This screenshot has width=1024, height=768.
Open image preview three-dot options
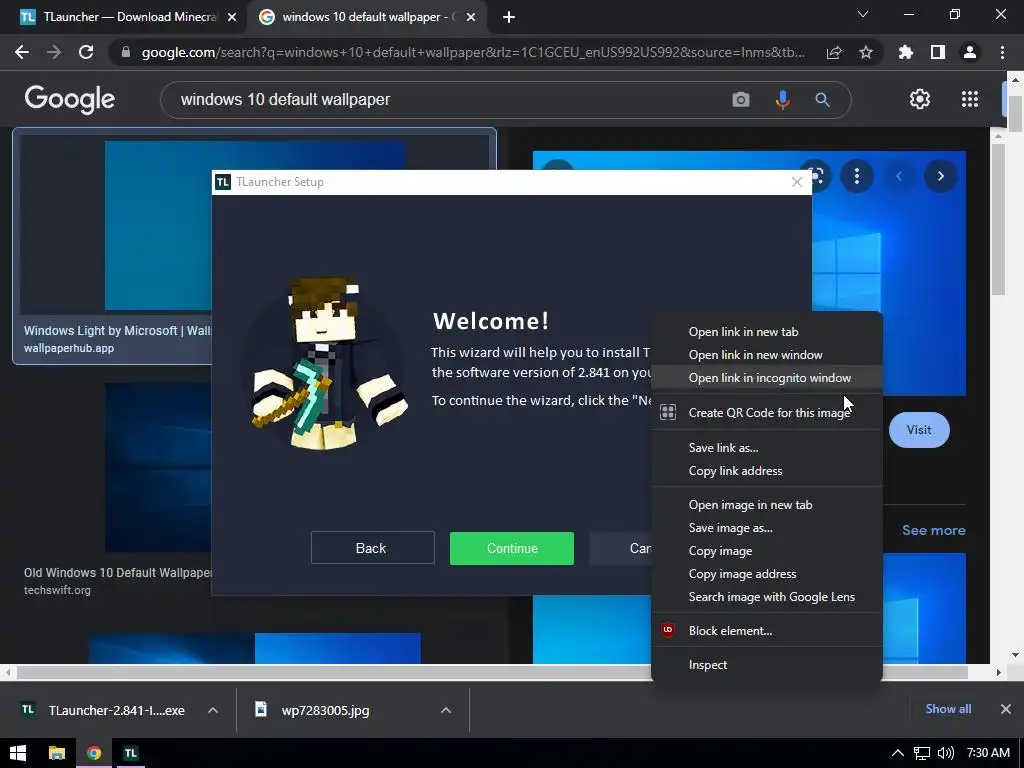857,176
